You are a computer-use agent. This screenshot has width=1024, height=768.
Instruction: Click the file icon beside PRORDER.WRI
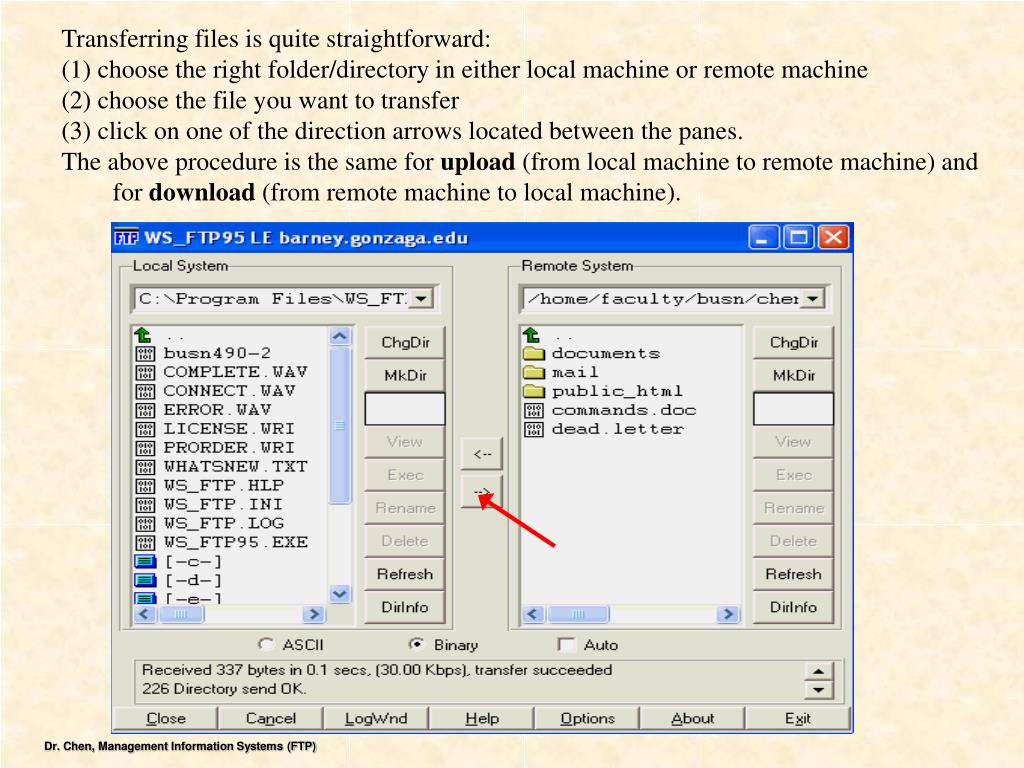[145, 449]
